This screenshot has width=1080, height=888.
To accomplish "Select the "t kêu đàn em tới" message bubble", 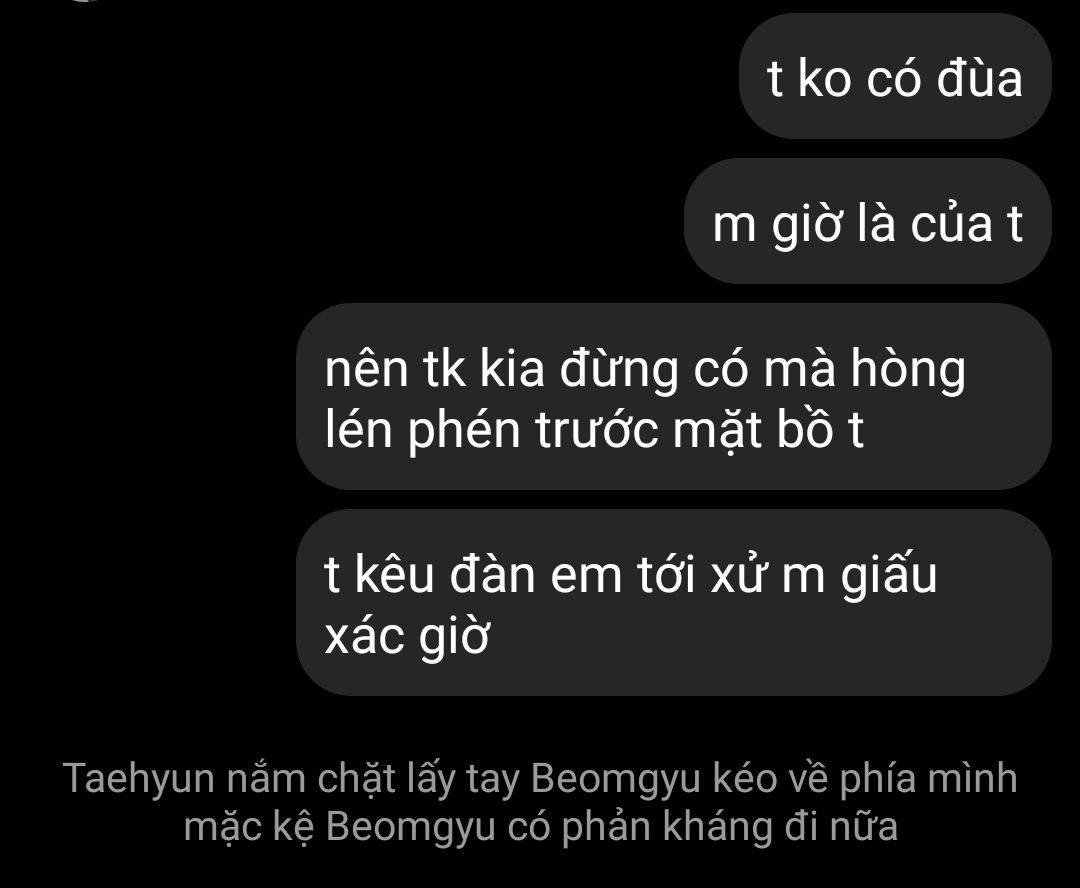I will [674, 603].
